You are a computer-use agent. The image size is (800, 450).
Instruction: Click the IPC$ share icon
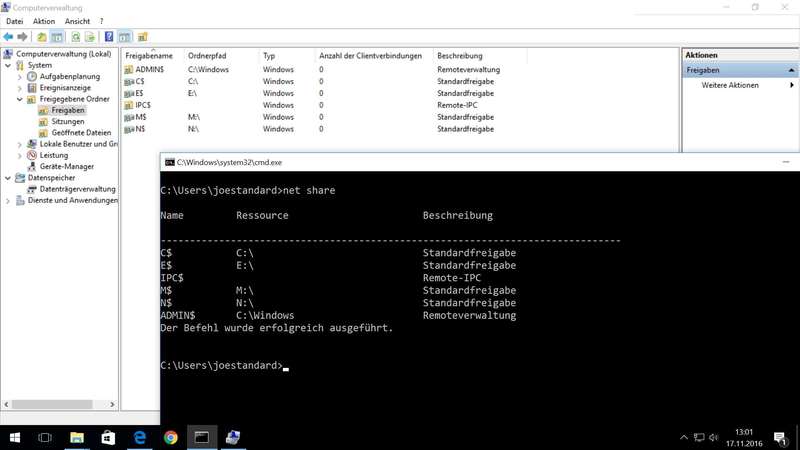pos(129,105)
